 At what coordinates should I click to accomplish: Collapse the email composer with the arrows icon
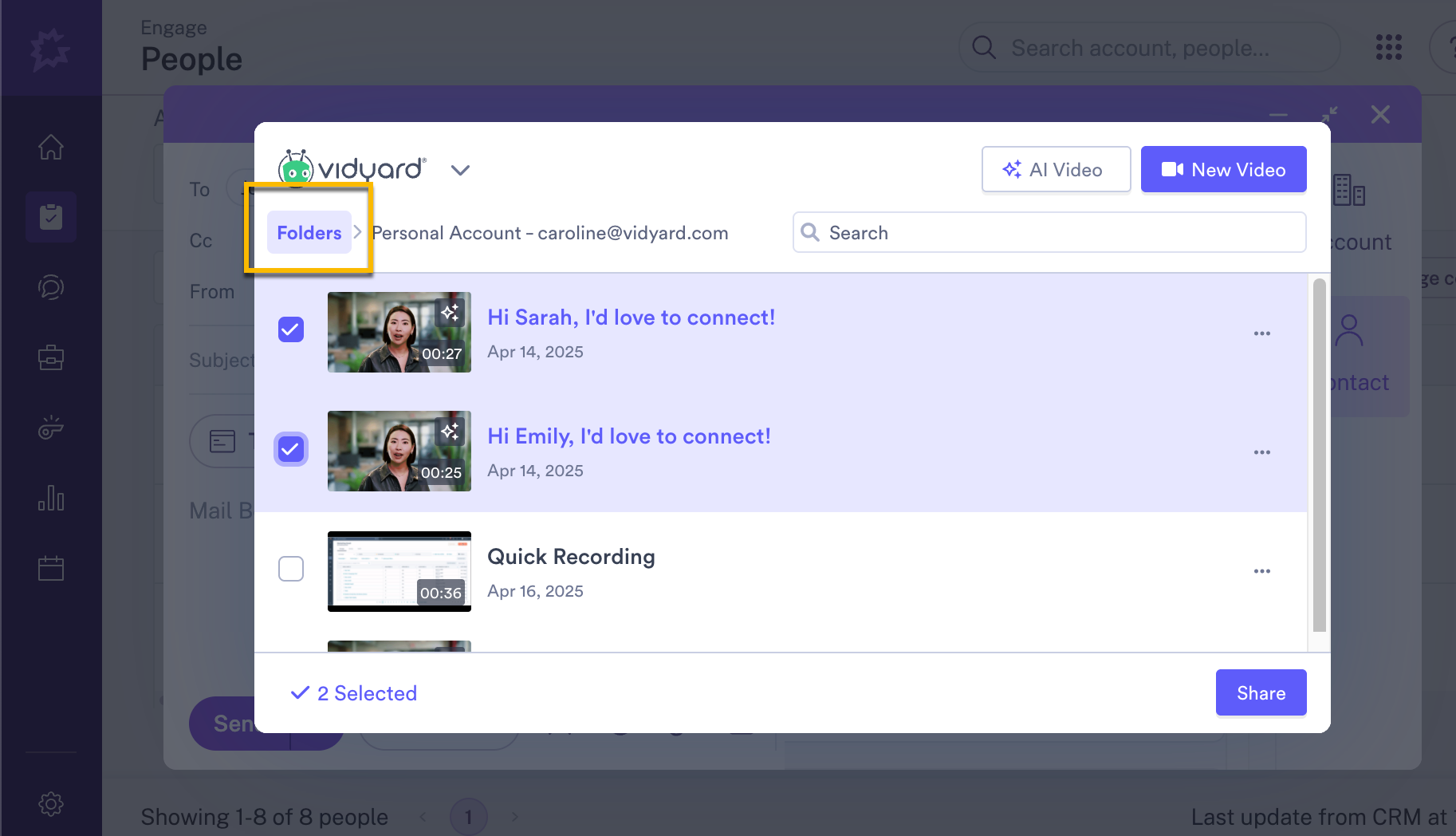coord(1329,115)
